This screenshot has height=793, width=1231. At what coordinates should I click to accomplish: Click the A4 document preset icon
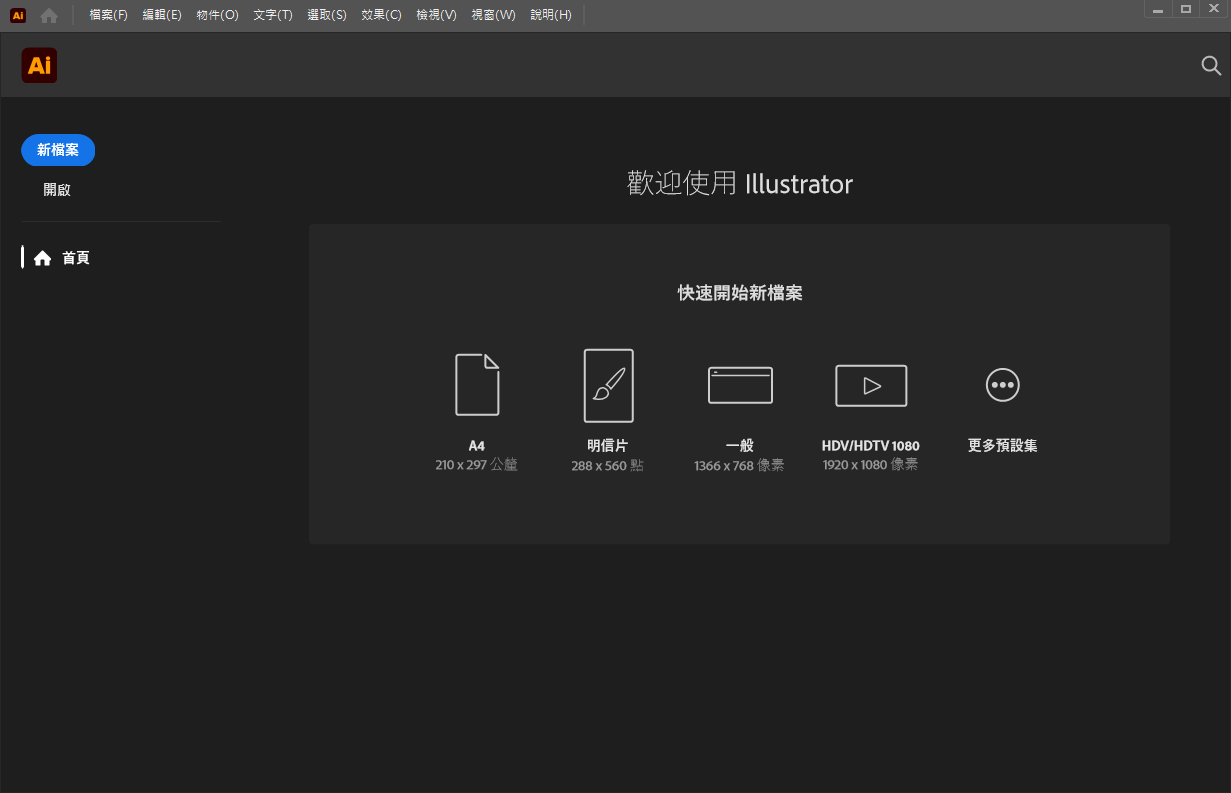tap(477, 385)
